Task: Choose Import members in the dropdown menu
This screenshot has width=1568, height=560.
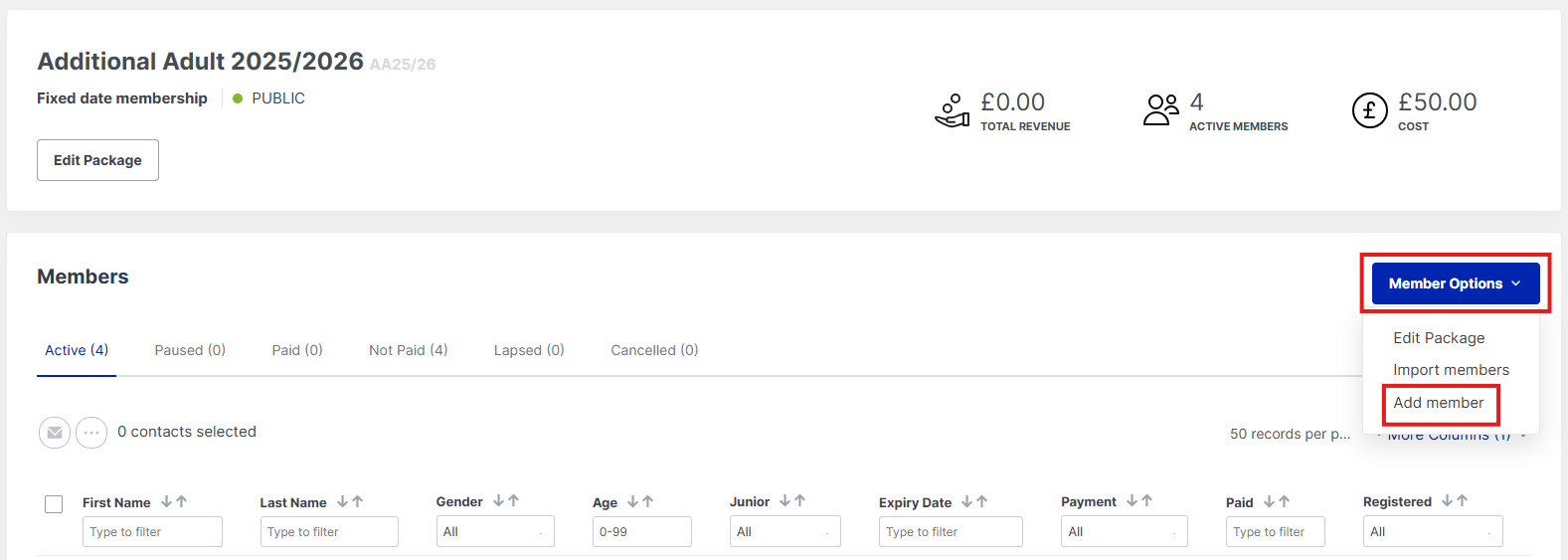Action: [x=1451, y=370]
